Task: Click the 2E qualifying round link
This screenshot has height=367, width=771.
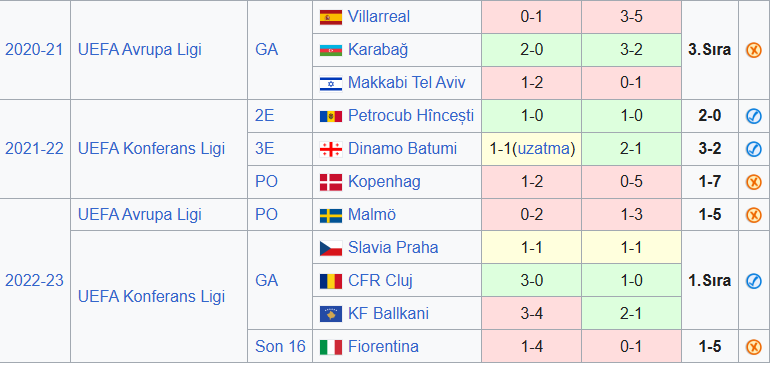Action: (x=265, y=116)
